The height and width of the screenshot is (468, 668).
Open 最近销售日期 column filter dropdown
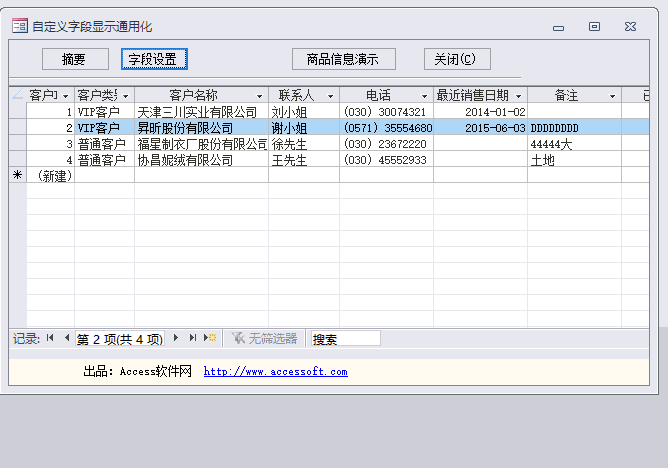click(x=518, y=96)
